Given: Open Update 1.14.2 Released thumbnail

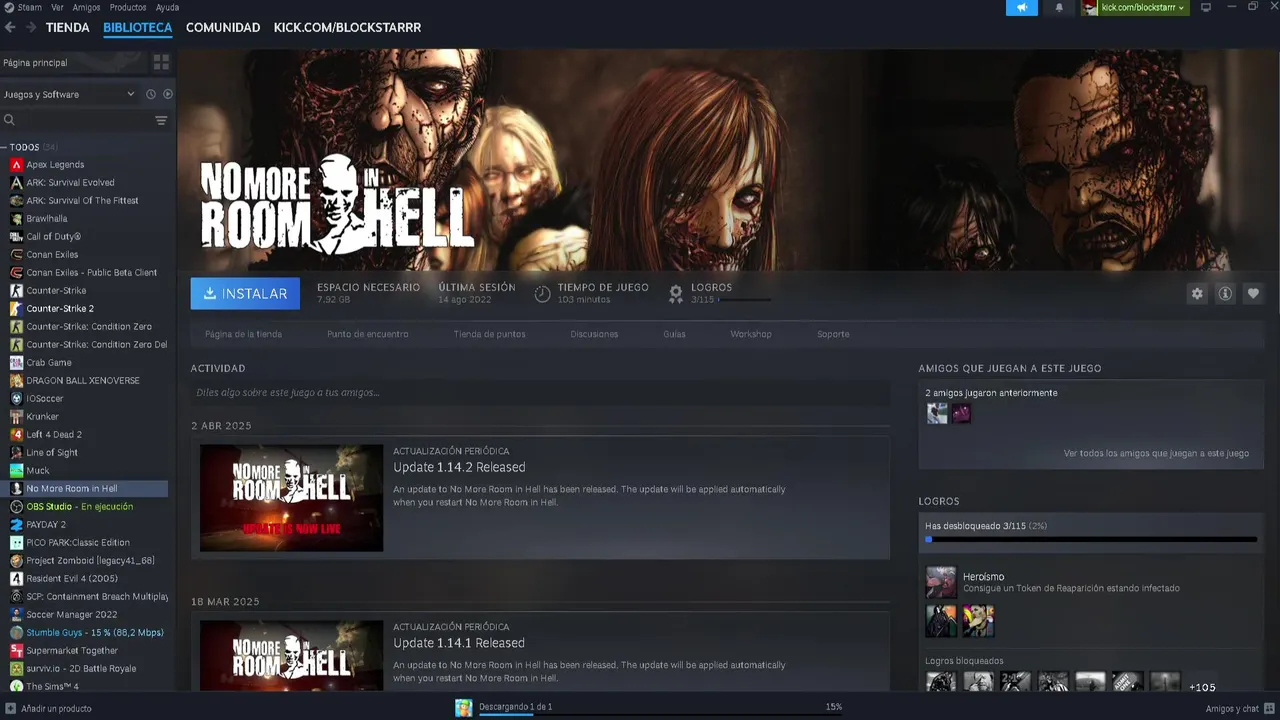Looking at the screenshot, I should [291, 498].
